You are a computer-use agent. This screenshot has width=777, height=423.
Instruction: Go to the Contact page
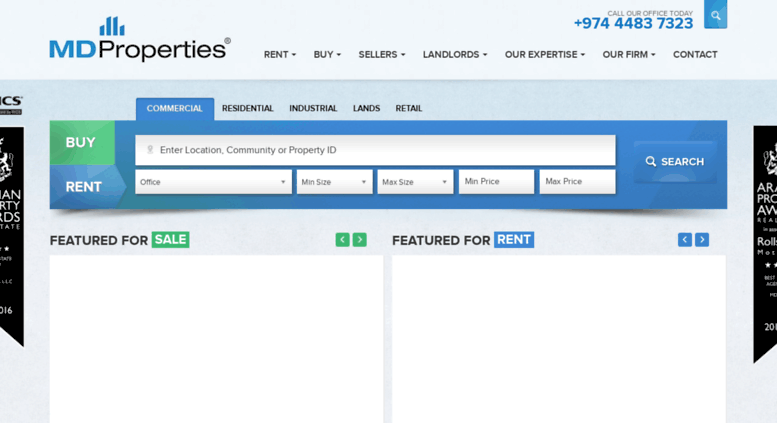695,54
